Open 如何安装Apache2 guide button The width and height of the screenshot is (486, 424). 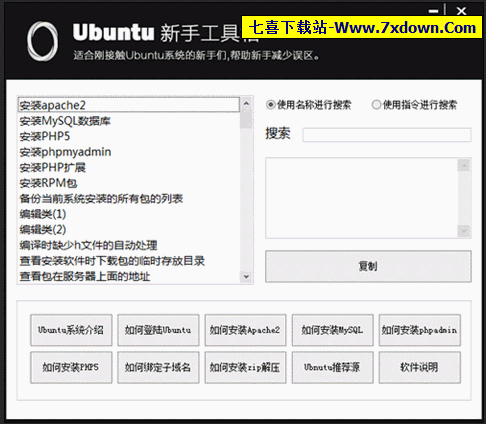point(245,330)
